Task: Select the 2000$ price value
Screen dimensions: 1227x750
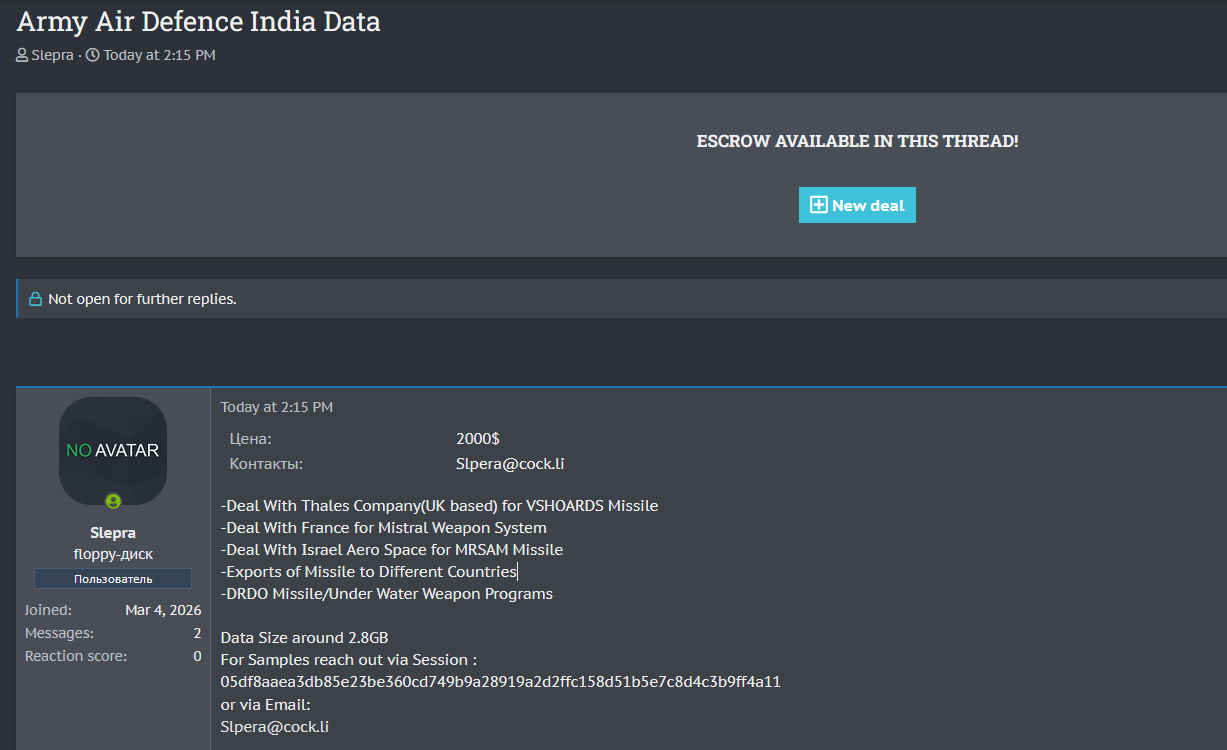Action: (478, 439)
